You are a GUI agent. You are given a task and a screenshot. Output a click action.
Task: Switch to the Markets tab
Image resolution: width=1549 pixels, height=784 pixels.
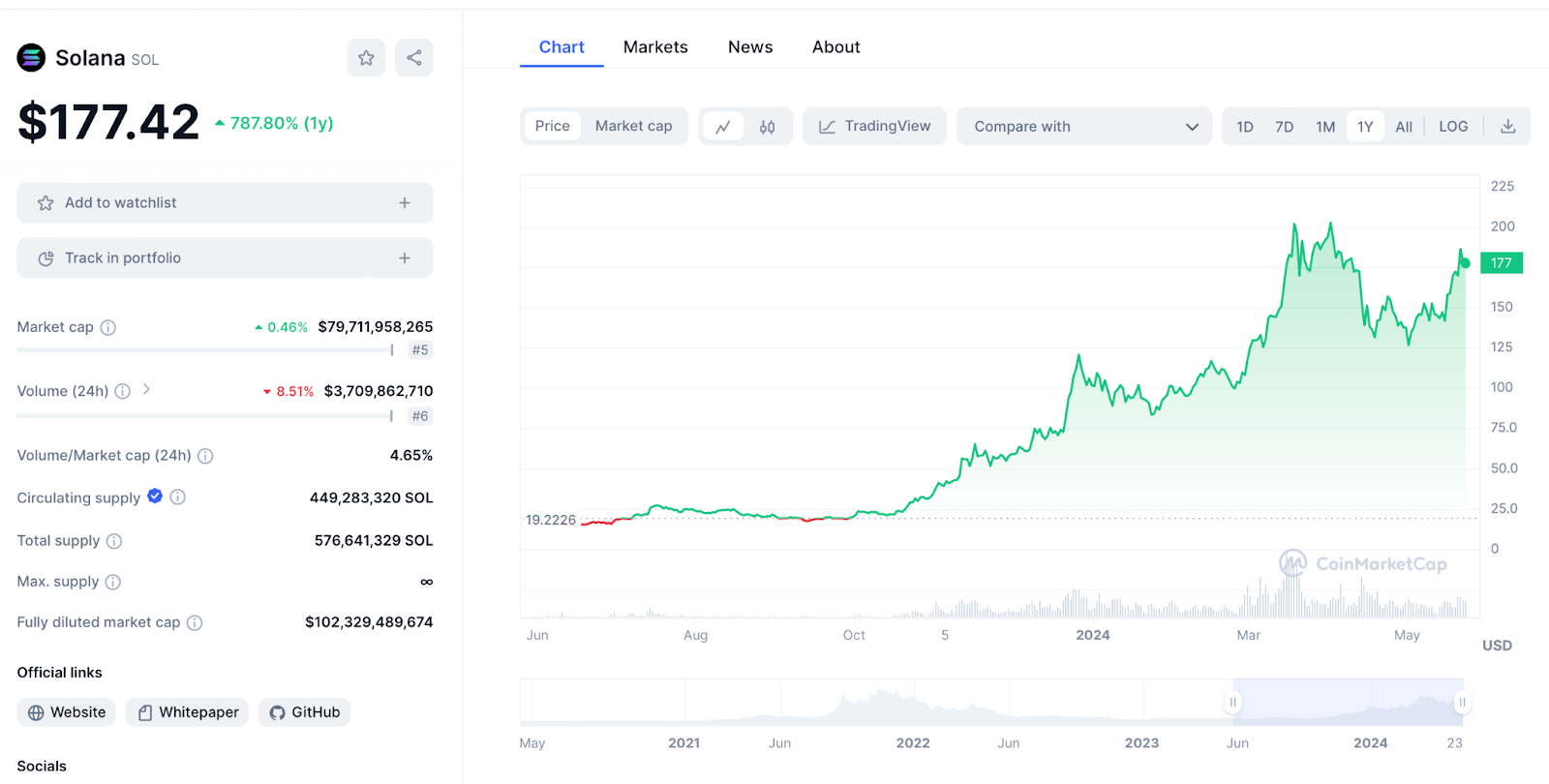click(655, 47)
